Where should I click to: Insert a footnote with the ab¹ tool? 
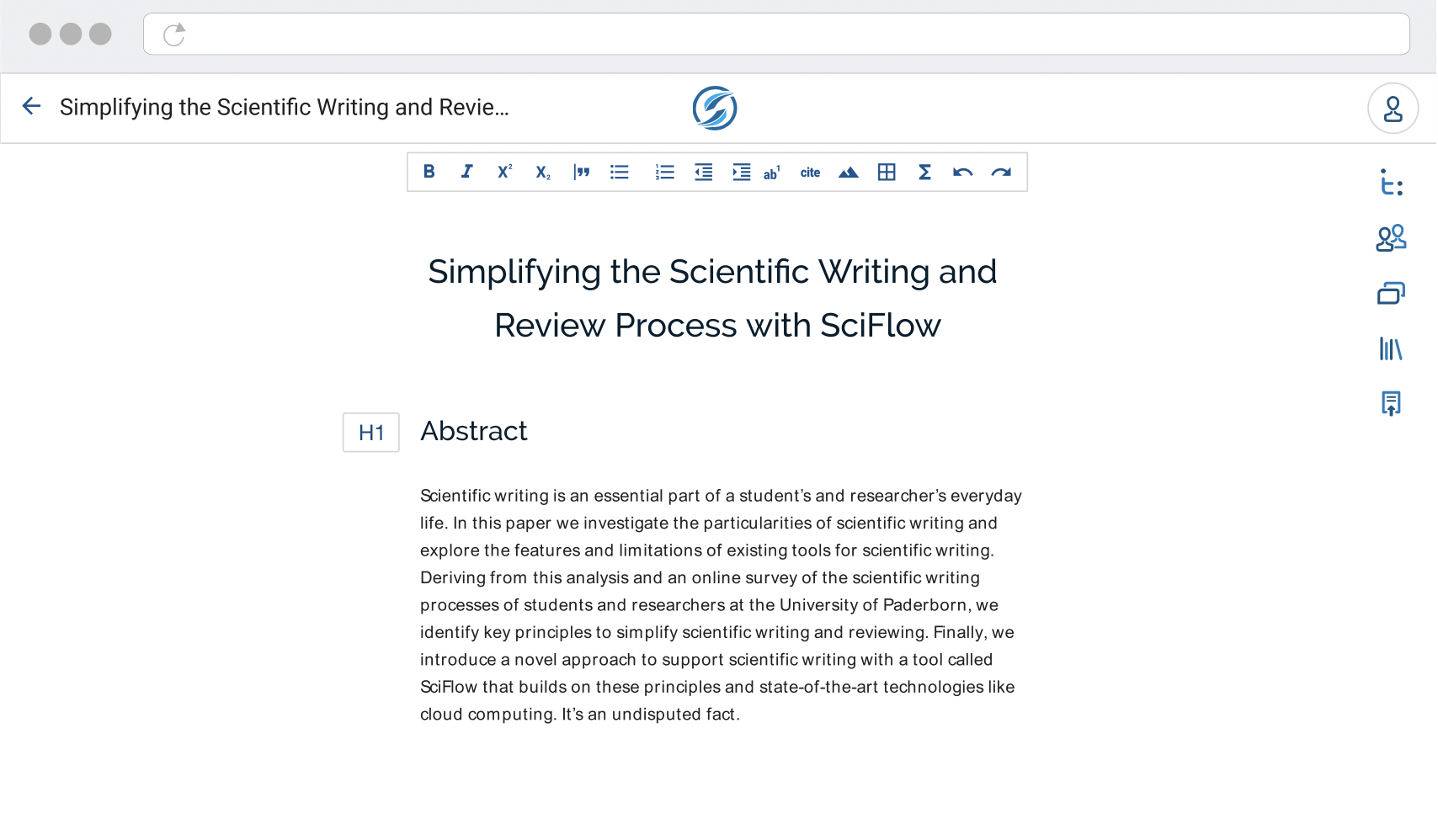click(771, 172)
